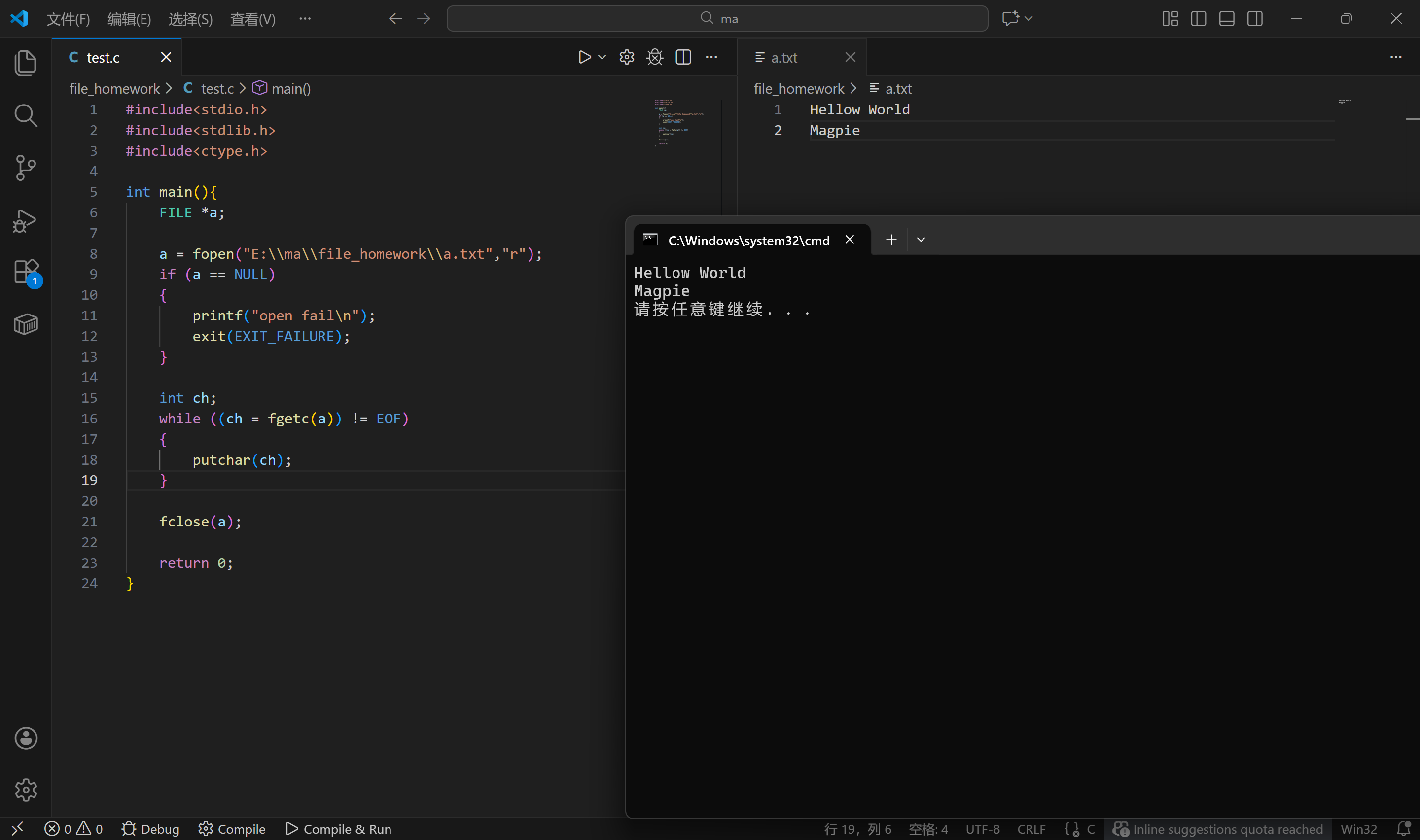This screenshot has width=1420, height=840.
Task: Toggle the secondary side bar layout button
Action: click(x=1255, y=19)
